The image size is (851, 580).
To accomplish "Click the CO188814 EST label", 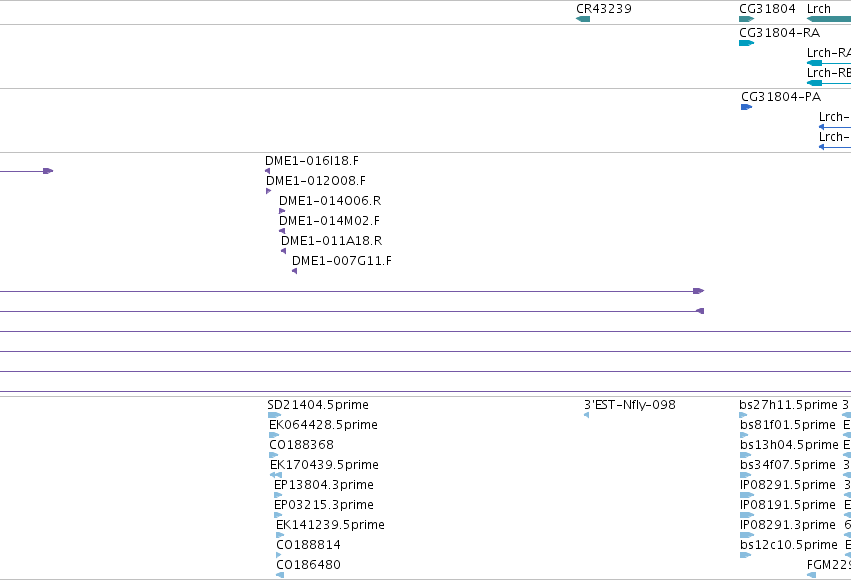I will click(308, 545).
